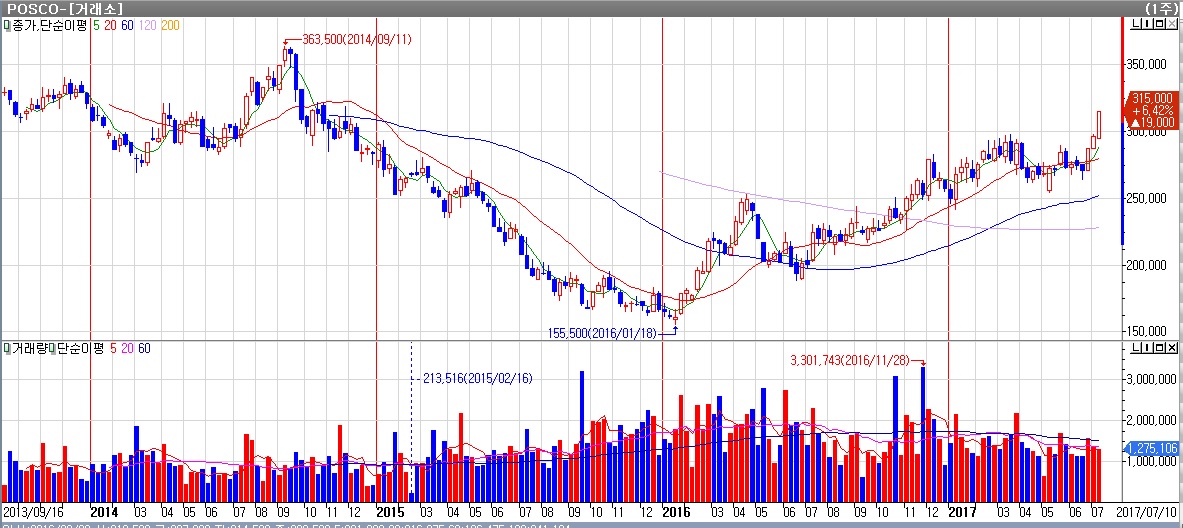Toggle the 종가 price indicator marker
The image size is (1183, 528).
[x=6, y=25]
